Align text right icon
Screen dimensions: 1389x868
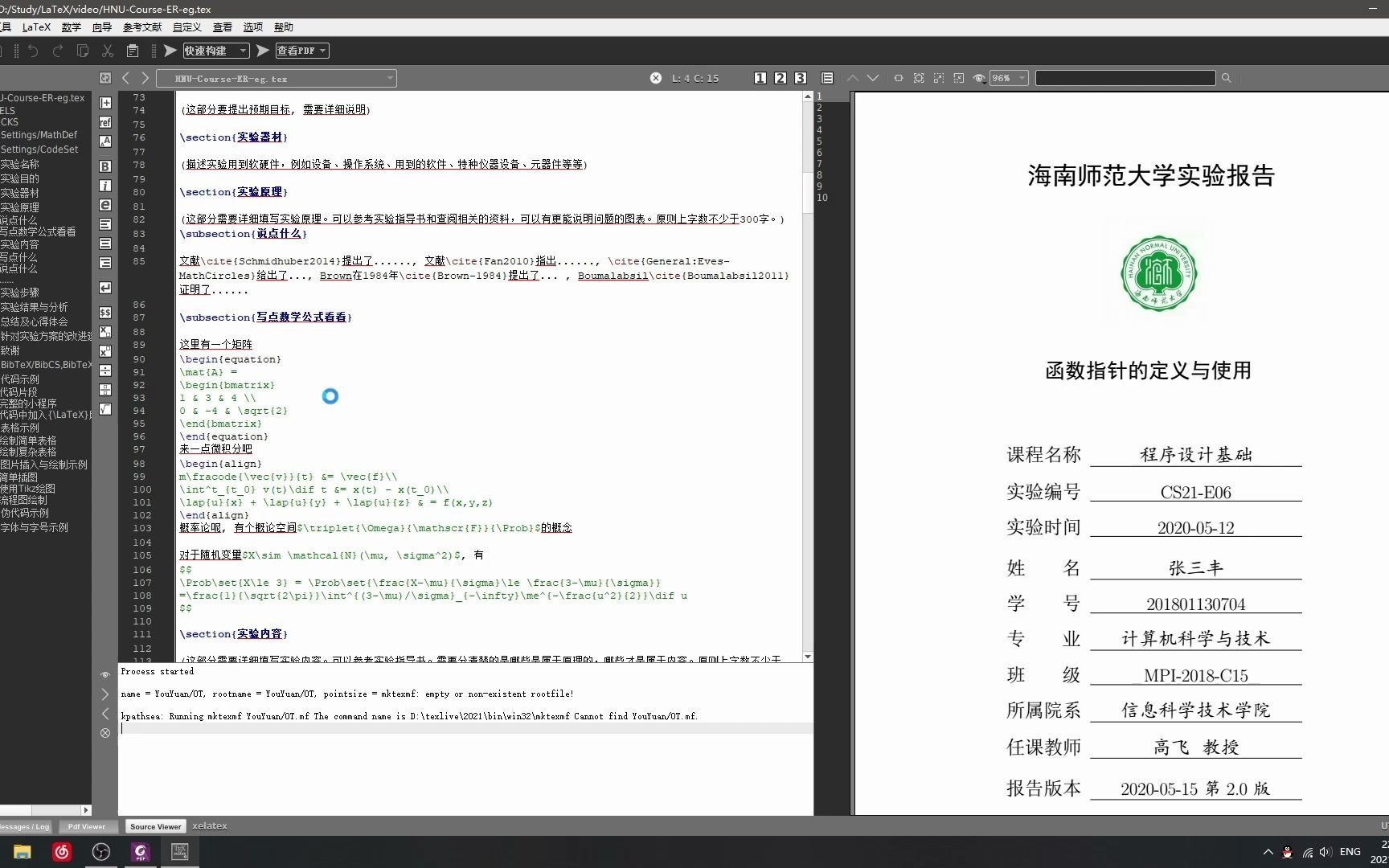pos(105,263)
